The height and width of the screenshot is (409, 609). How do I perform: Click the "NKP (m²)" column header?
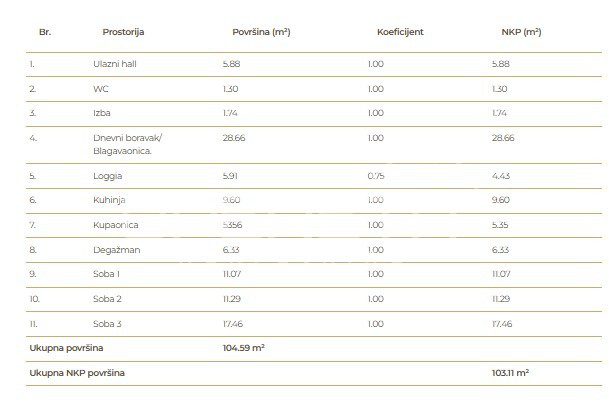(522, 32)
